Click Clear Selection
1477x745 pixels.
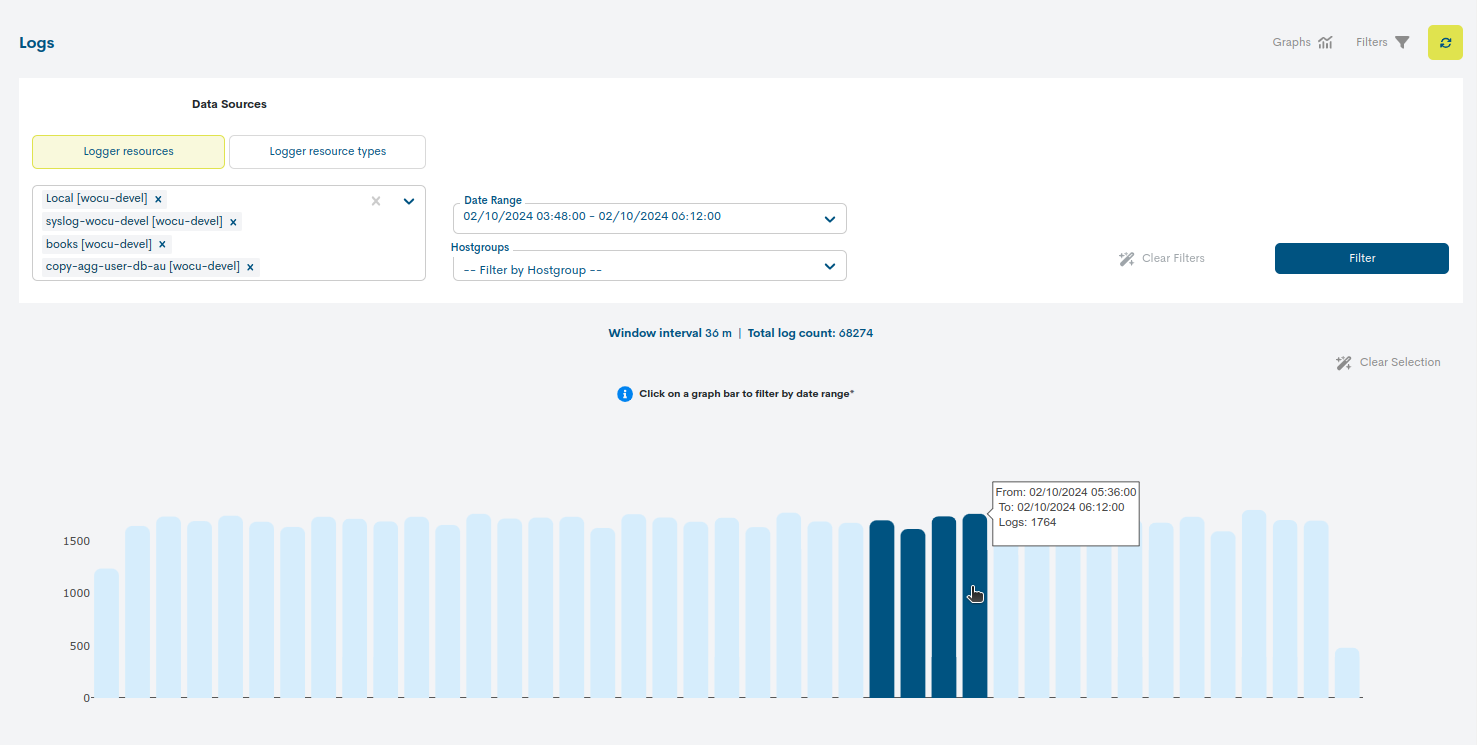coord(1389,362)
